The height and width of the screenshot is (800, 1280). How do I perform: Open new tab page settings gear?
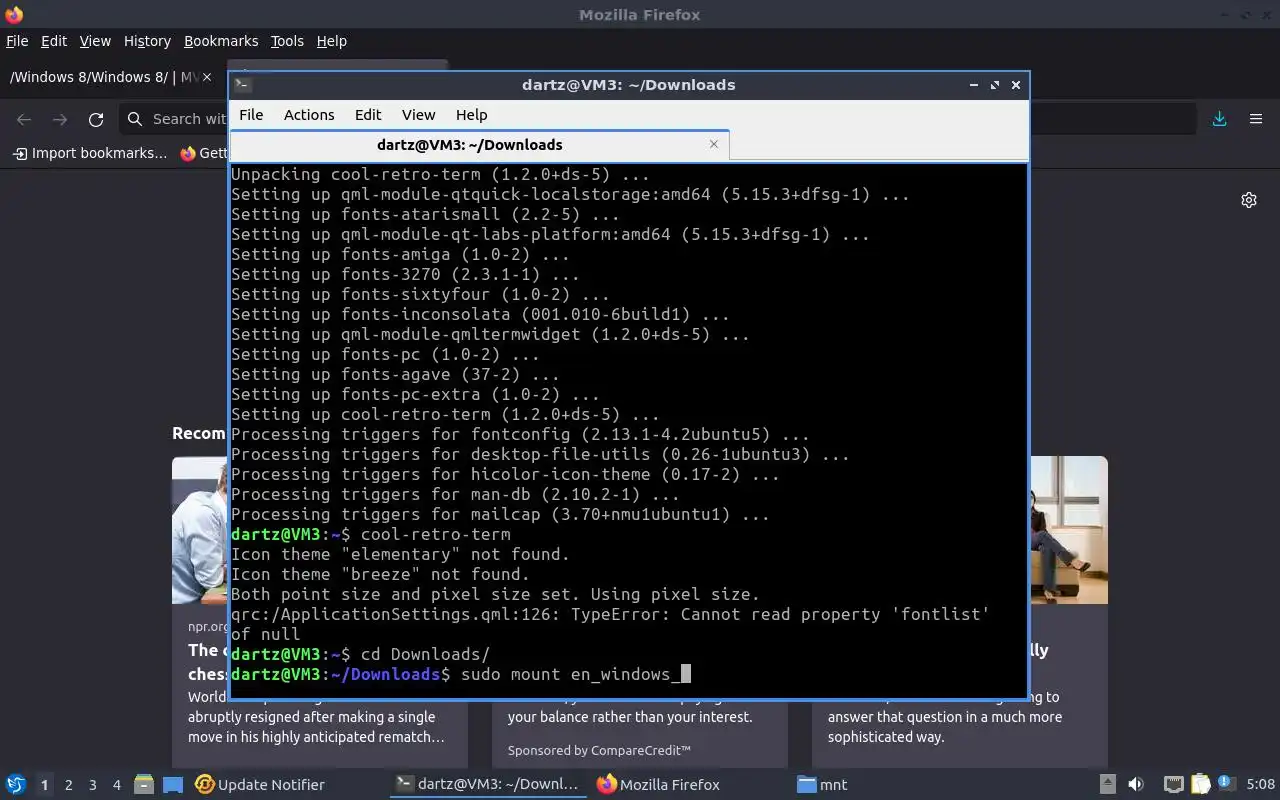1249,200
